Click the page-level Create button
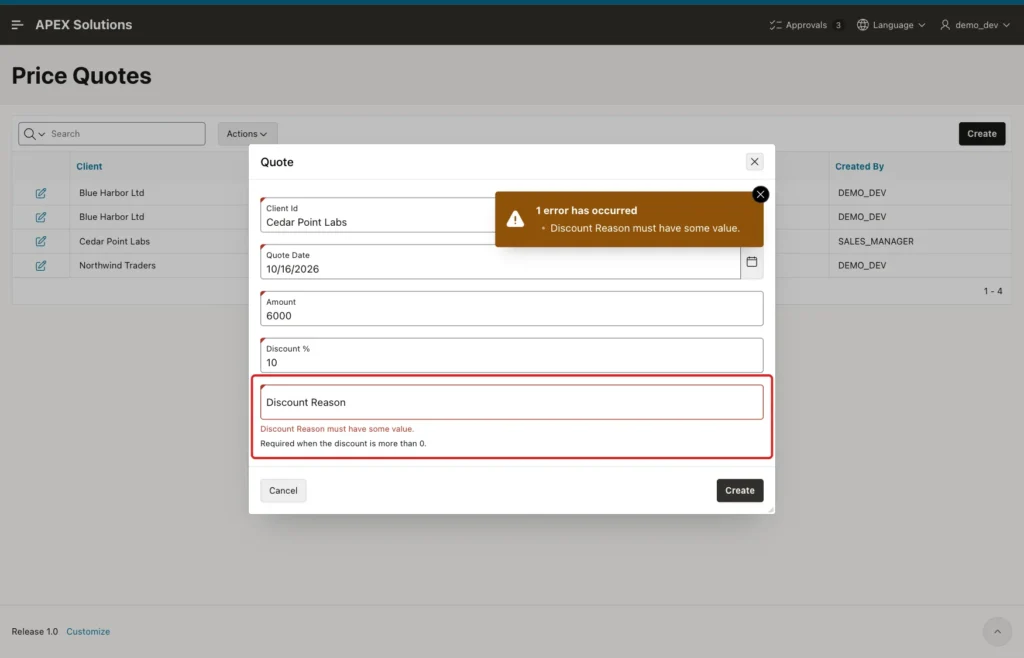Screen dimensions: 1024x658 point(982,134)
